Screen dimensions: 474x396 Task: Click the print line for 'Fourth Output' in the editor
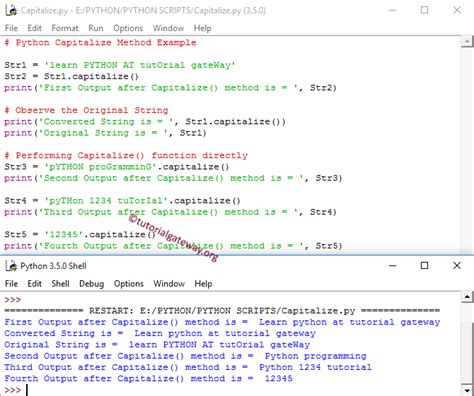(x=173, y=246)
